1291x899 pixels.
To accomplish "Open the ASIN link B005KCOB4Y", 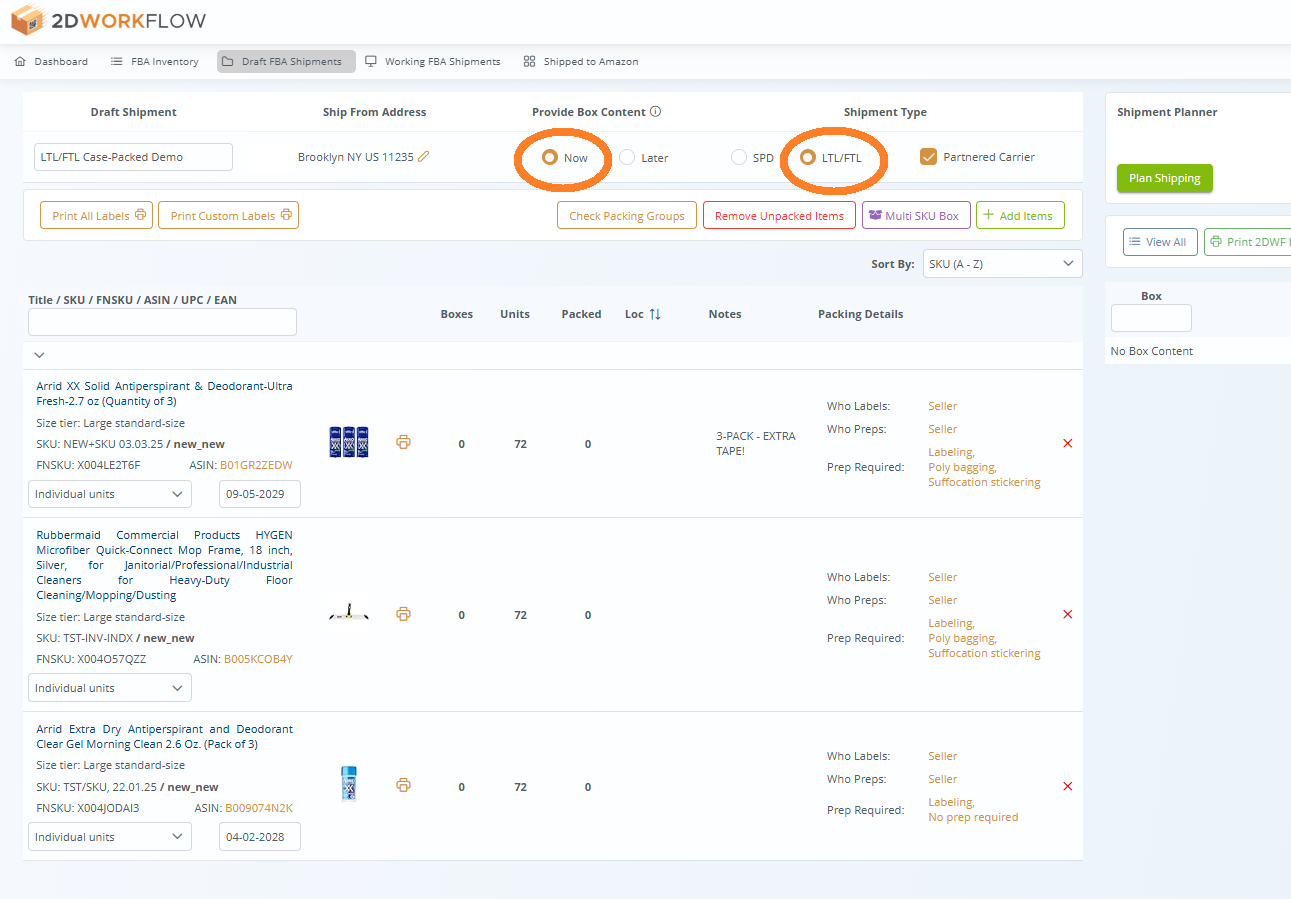I will click(x=257, y=658).
